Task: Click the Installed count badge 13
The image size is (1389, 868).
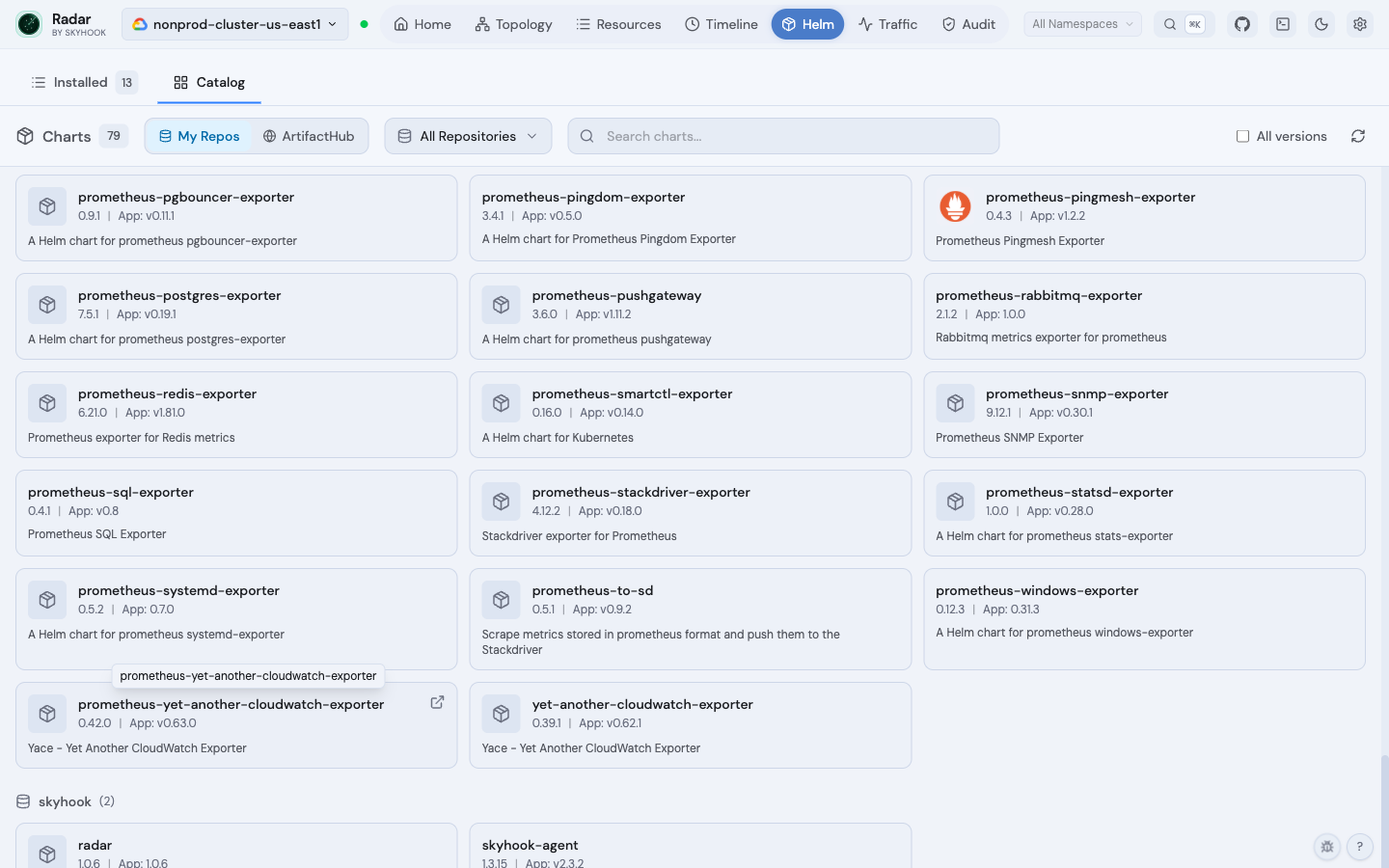Action: [126, 82]
